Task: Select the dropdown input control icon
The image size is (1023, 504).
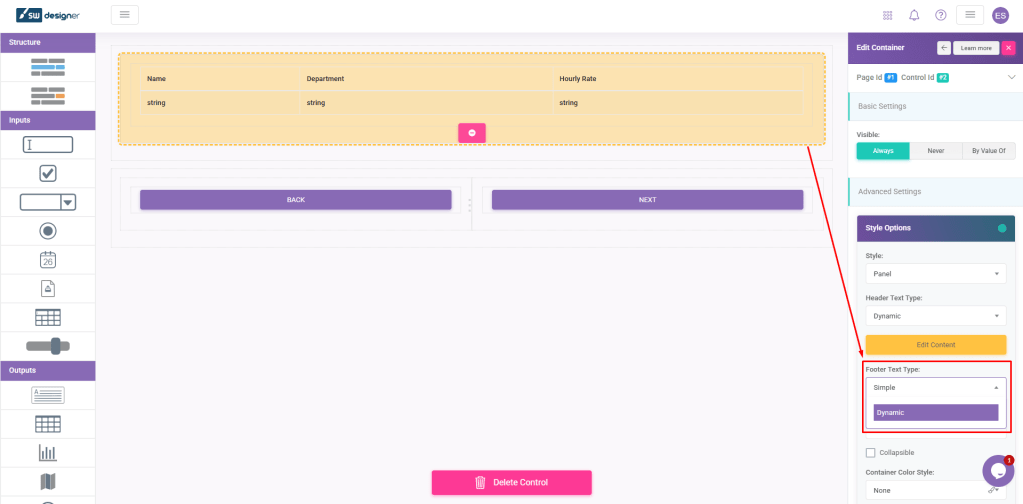Action: pos(47,202)
